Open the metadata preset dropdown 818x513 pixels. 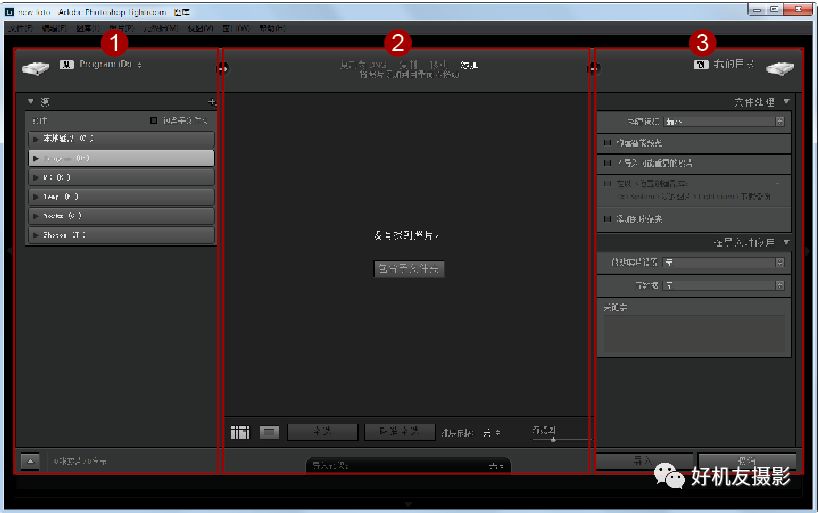coord(724,285)
